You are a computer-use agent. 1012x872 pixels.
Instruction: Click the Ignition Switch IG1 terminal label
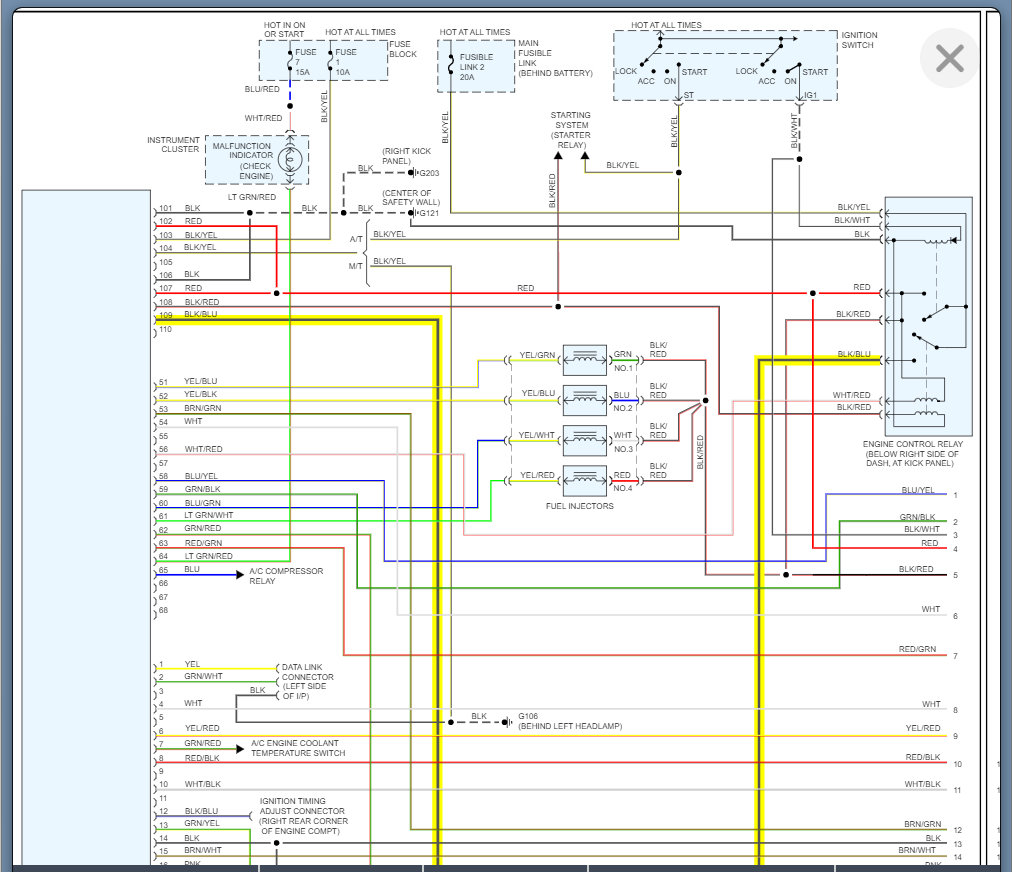click(812, 96)
